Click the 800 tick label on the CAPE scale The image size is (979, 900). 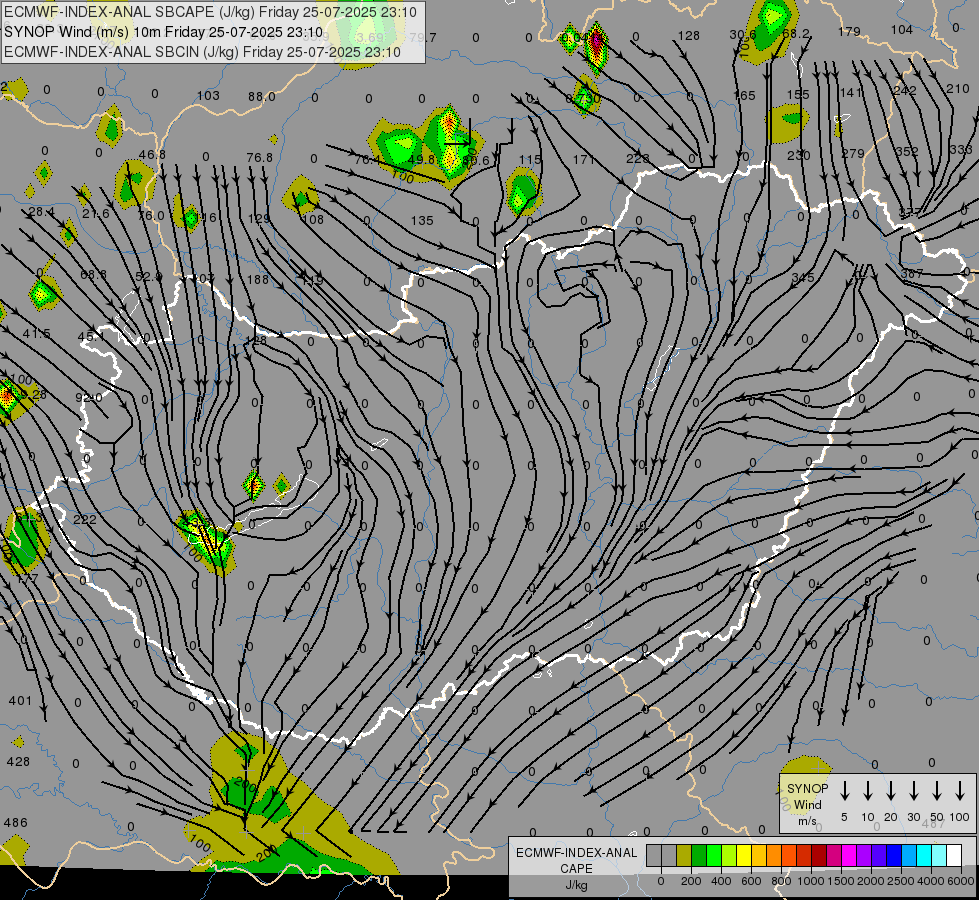click(780, 881)
